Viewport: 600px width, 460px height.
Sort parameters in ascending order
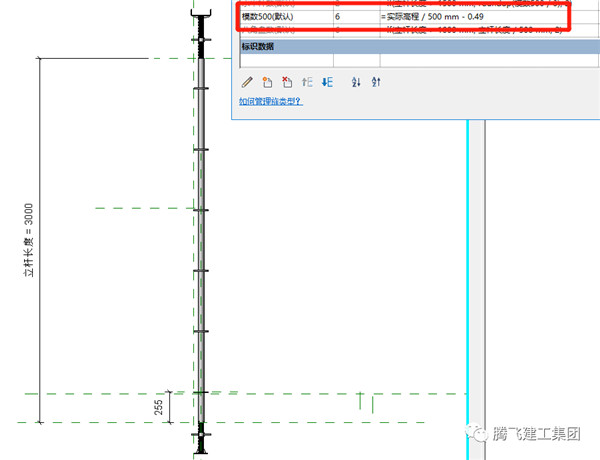pos(356,82)
